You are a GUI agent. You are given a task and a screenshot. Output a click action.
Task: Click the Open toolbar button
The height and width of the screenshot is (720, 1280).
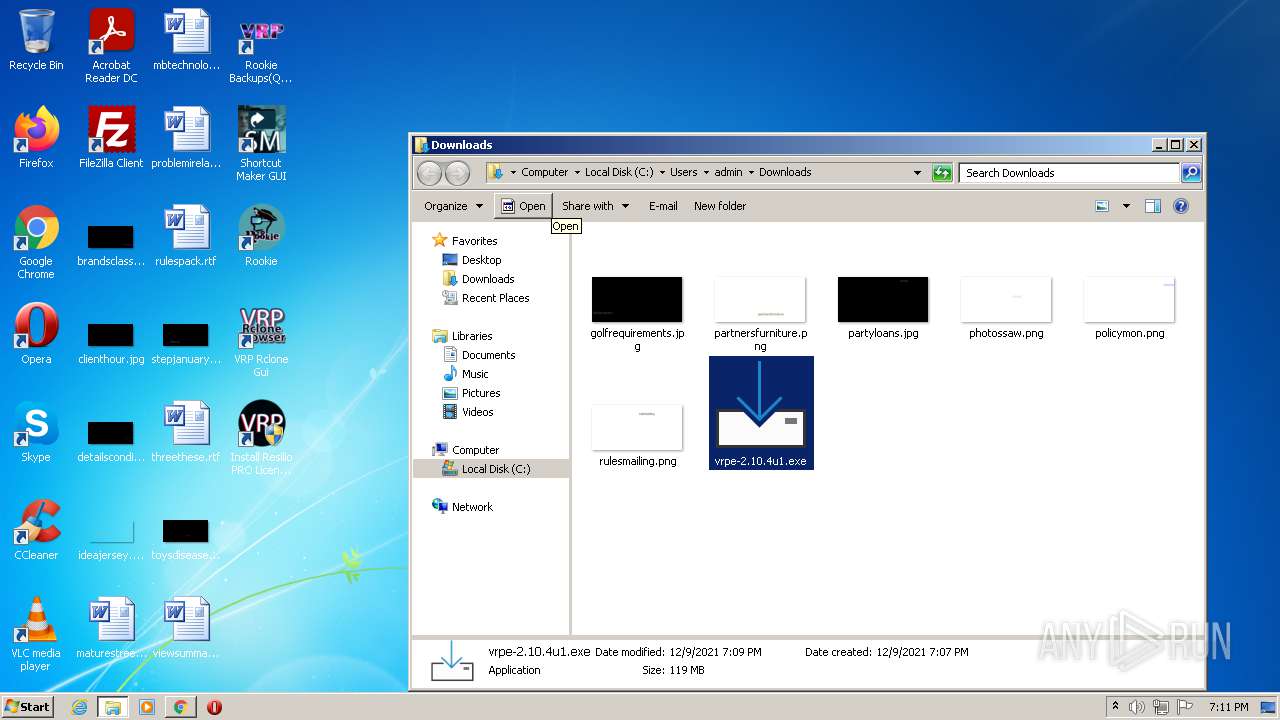coord(523,206)
